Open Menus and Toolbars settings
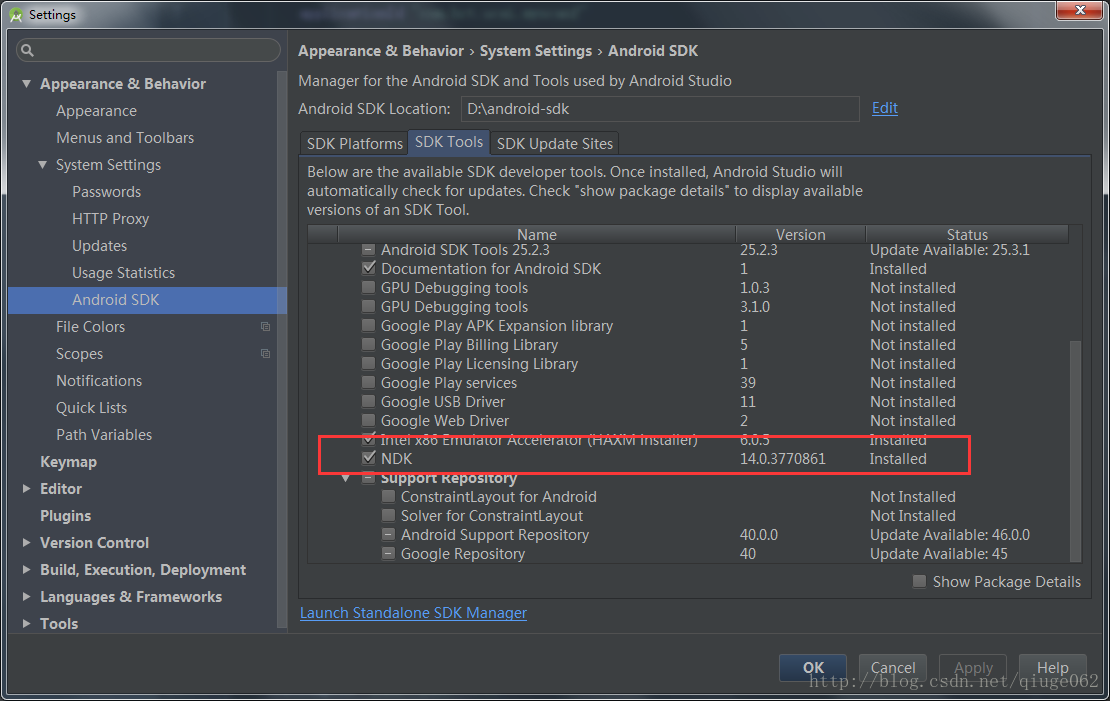 (125, 137)
